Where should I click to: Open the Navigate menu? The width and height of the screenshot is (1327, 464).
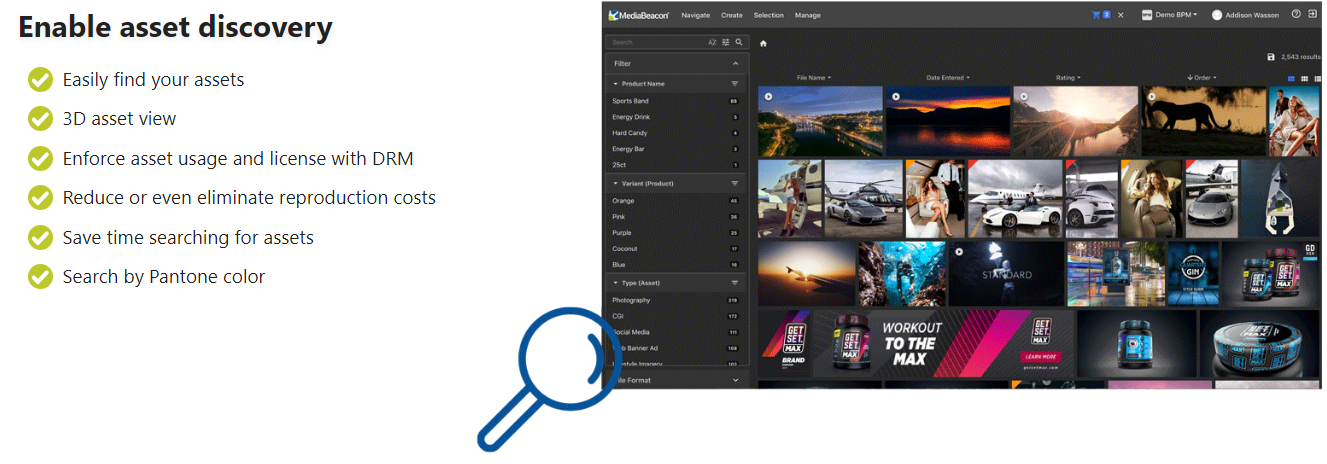click(x=695, y=15)
